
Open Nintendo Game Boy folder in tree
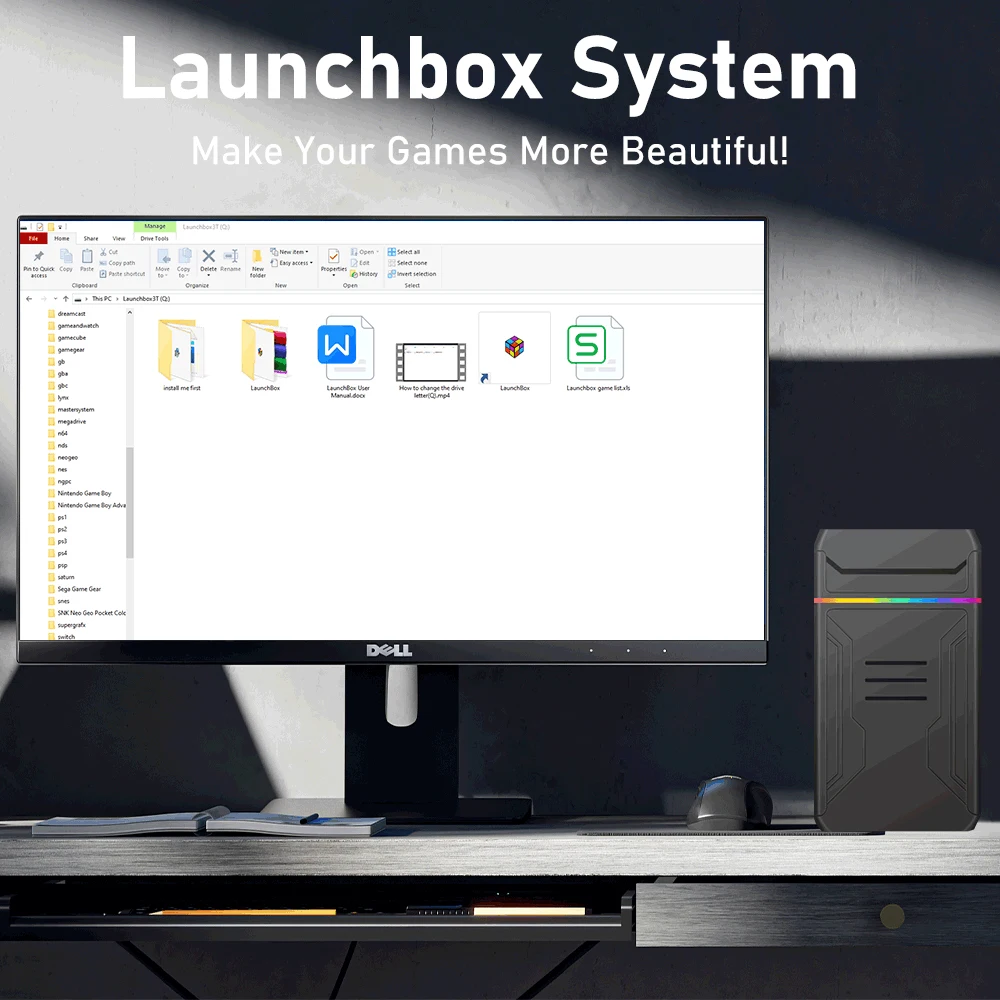80,494
